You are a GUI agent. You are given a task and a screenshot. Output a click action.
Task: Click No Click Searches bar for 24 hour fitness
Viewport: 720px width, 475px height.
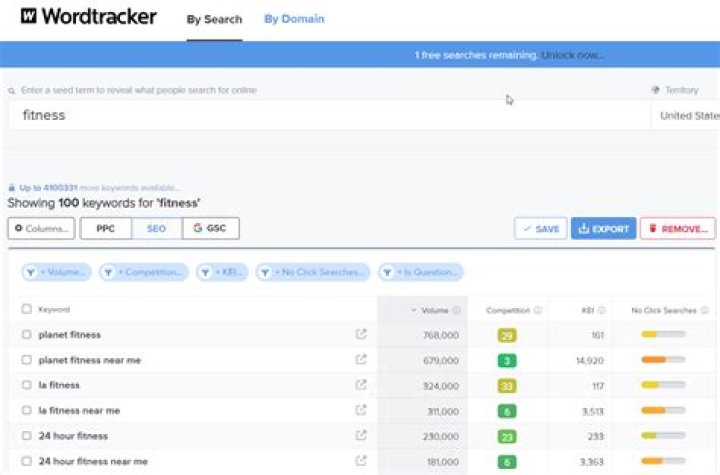click(663, 435)
